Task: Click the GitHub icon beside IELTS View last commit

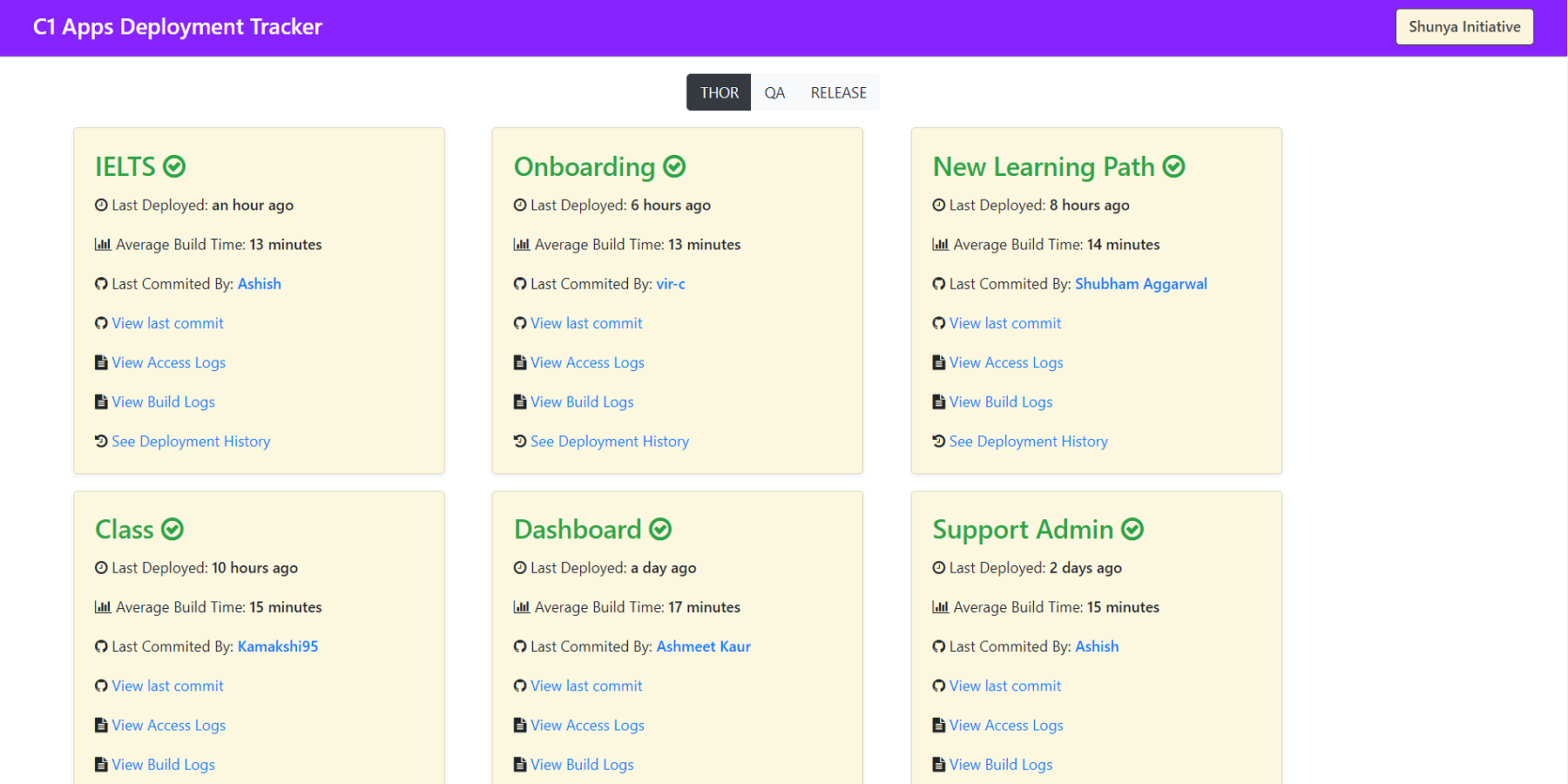Action: click(x=101, y=323)
